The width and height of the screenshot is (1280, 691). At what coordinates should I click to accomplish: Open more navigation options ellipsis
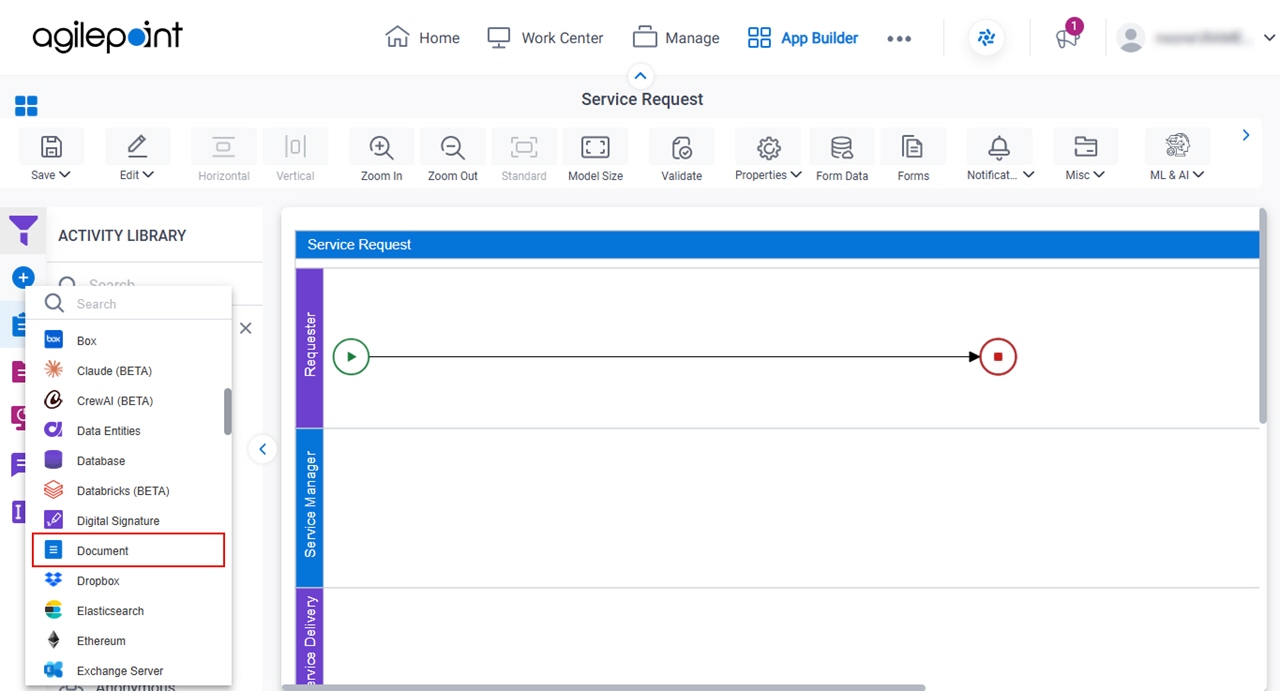(x=899, y=39)
